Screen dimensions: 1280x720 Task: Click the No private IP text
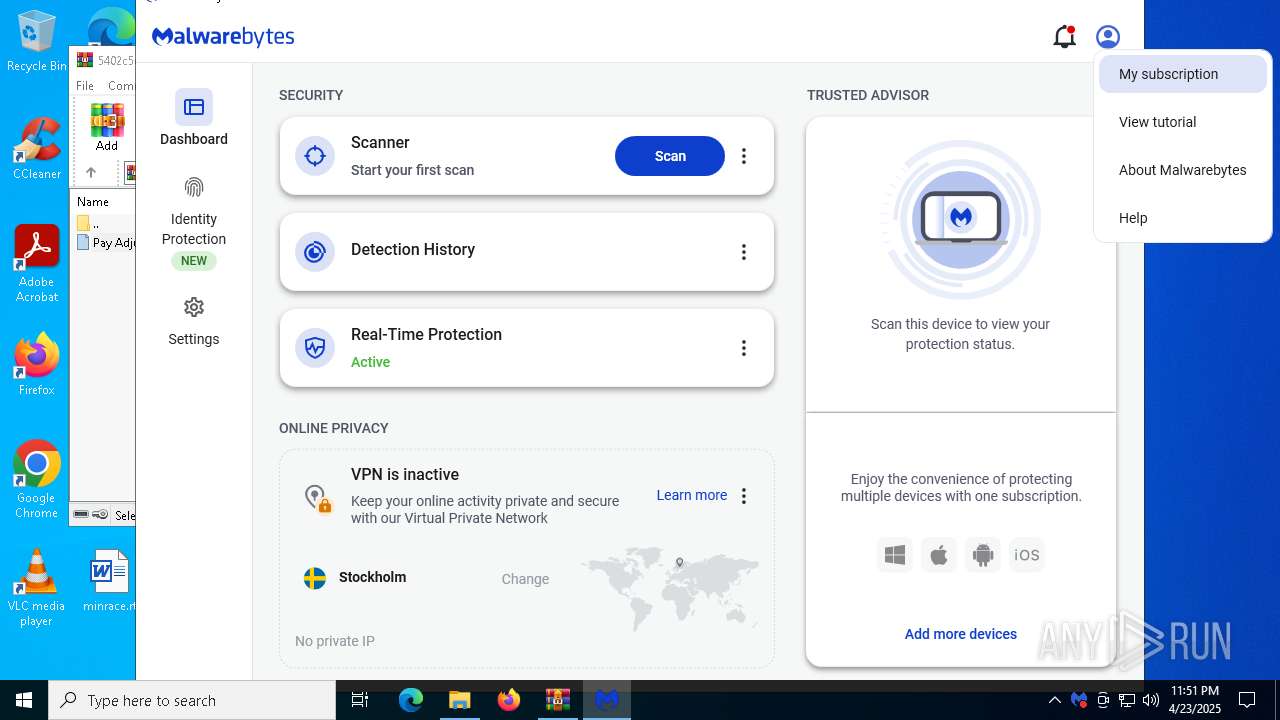click(335, 641)
